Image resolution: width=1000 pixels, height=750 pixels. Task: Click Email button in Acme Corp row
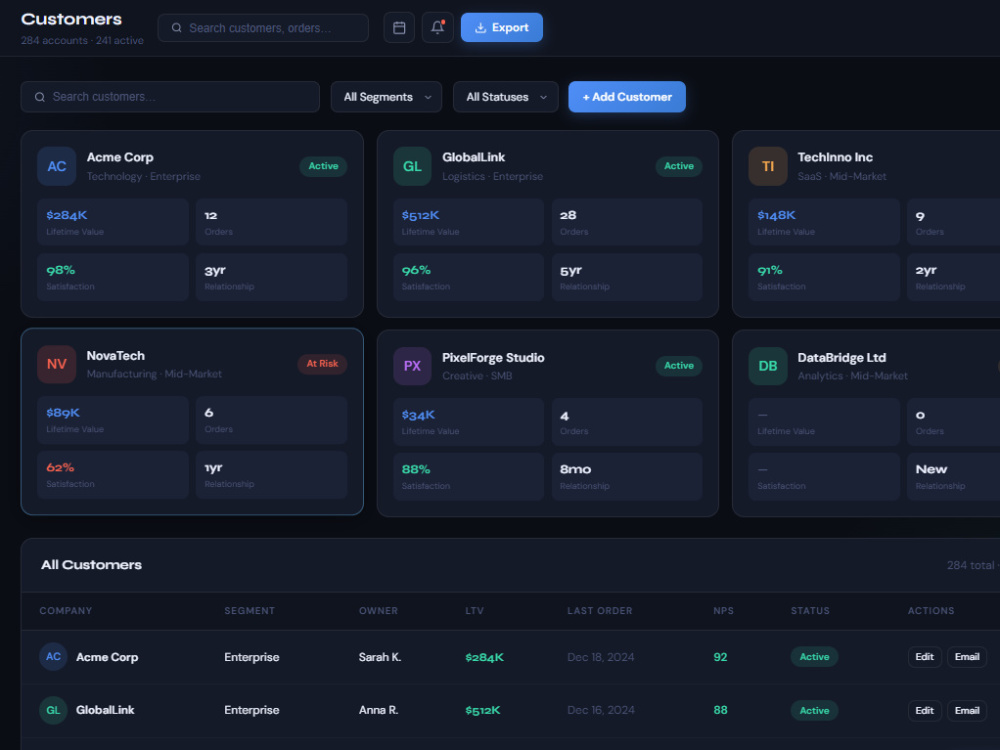(x=967, y=657)
